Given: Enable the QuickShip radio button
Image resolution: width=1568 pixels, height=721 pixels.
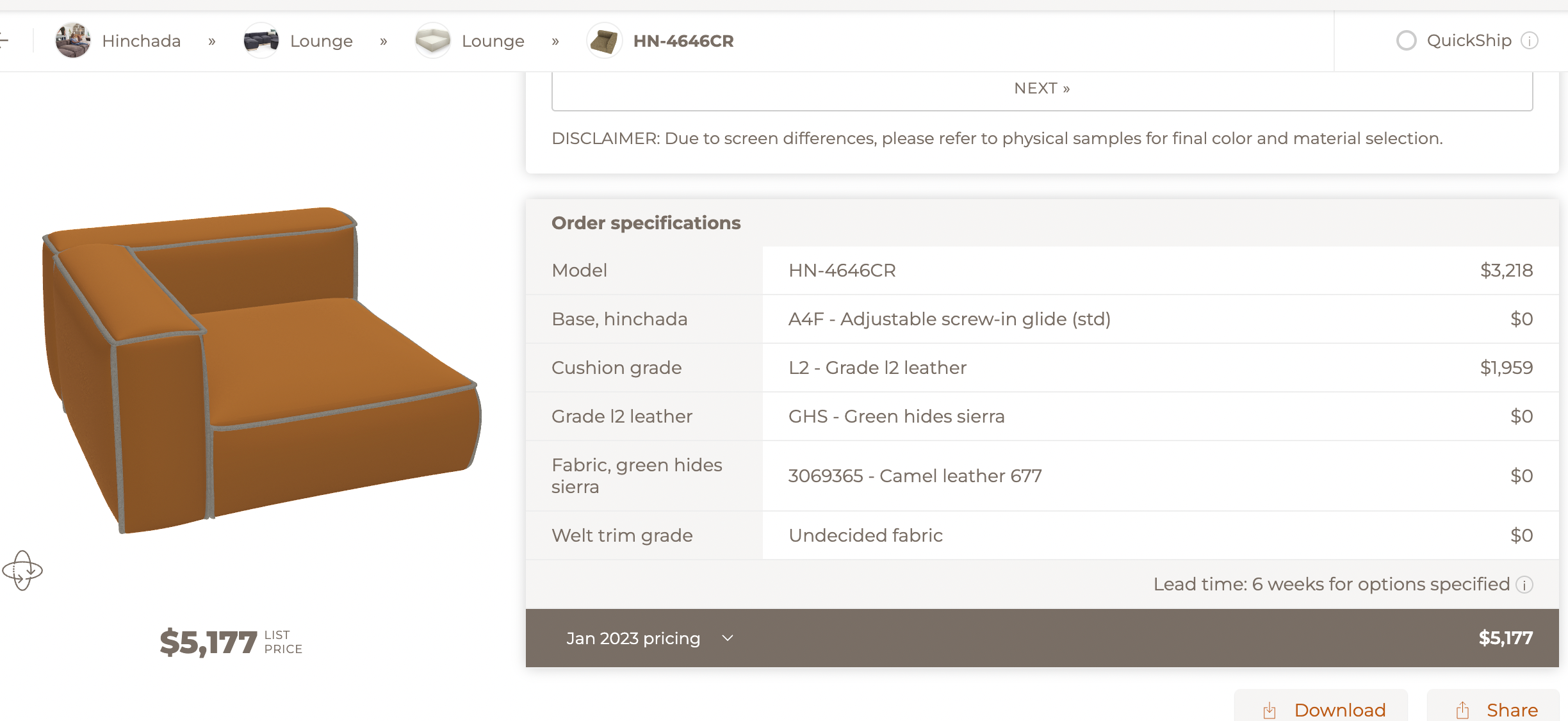Looking at the screenshot, I should 1407,40.
